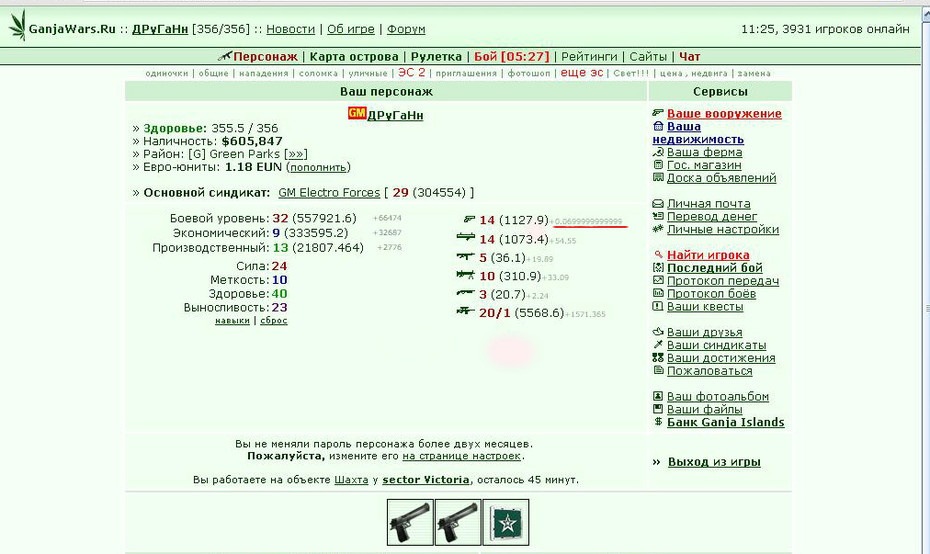Click the сброс link
This screenshot has height=554, width=930.
pyautogui.click(x=274, y=320)
